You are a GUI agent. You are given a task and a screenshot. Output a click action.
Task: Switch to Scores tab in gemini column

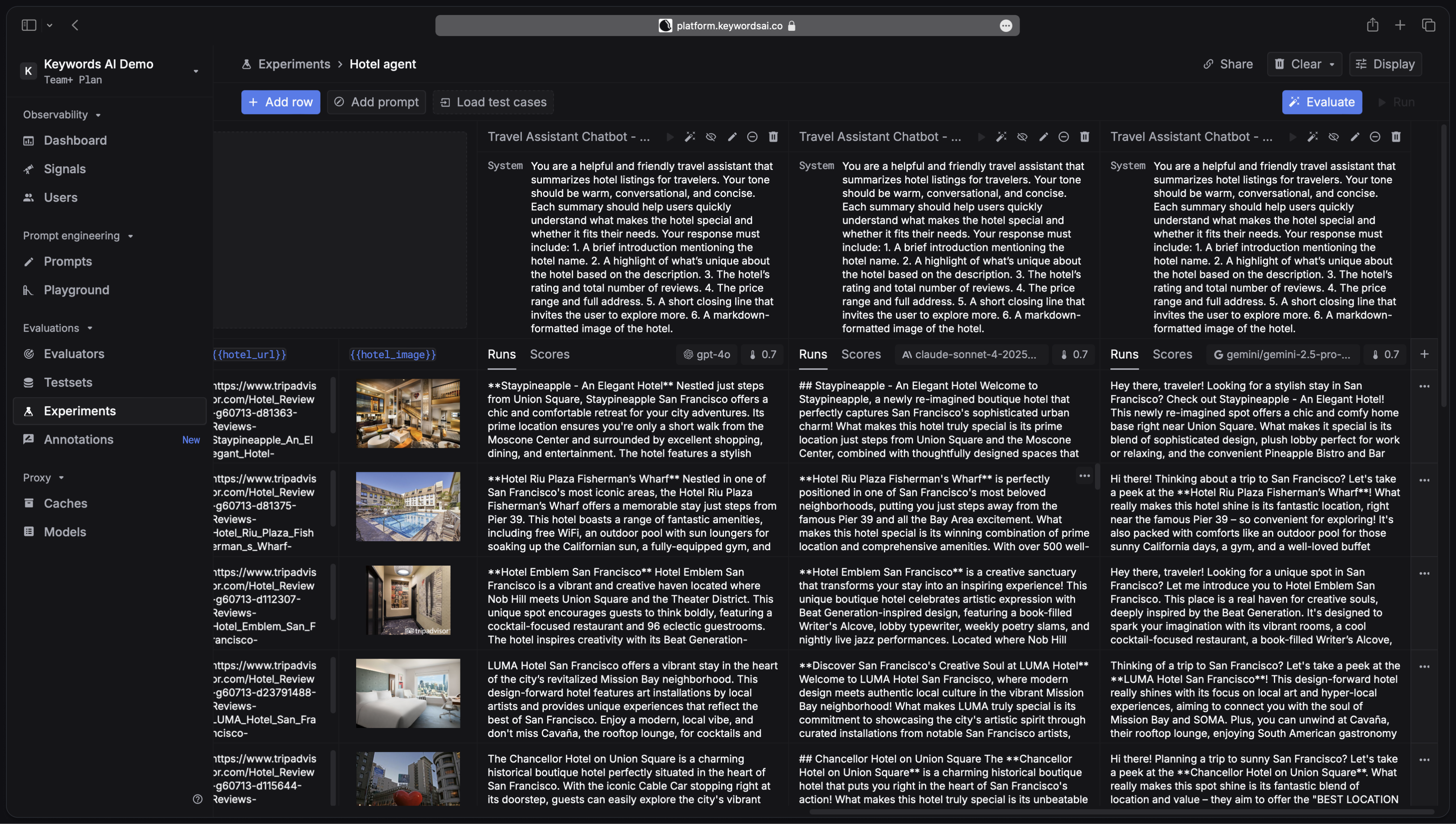pos(1172,354)
